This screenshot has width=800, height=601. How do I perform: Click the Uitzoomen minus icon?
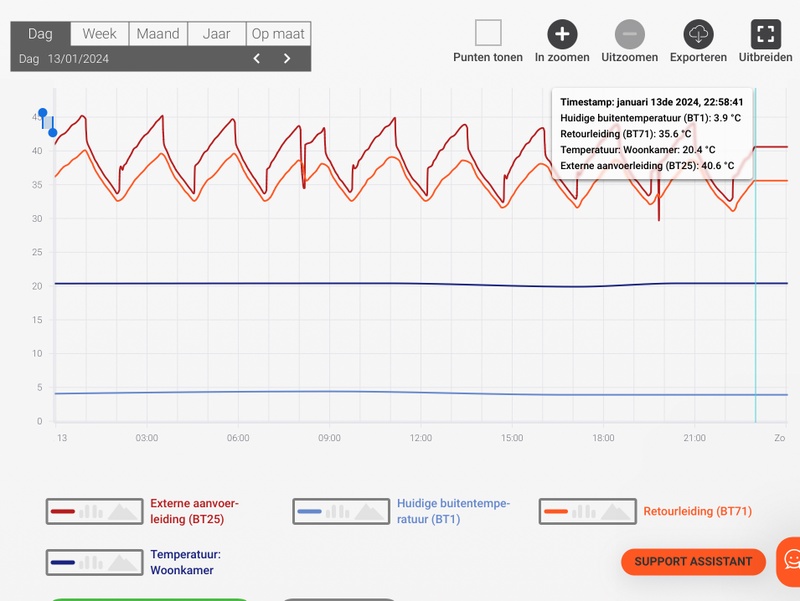point(629,34)
